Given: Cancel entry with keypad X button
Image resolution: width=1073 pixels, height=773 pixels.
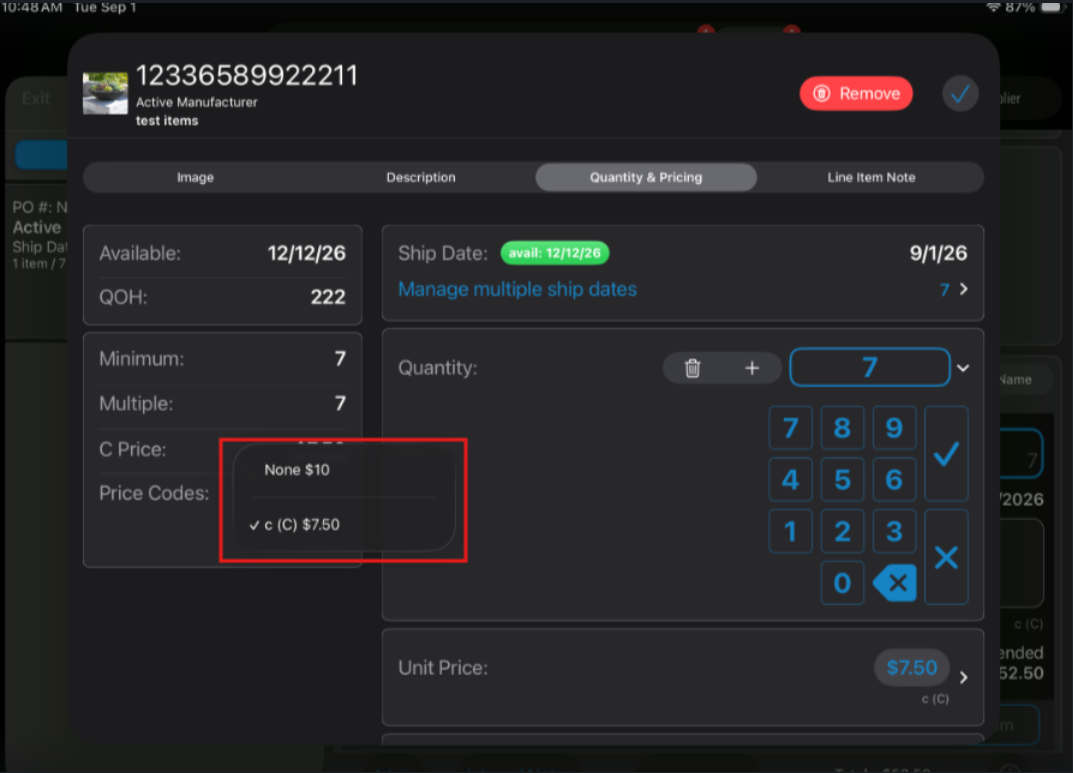Looking at the screenshot, I should (x=946, y=557).
